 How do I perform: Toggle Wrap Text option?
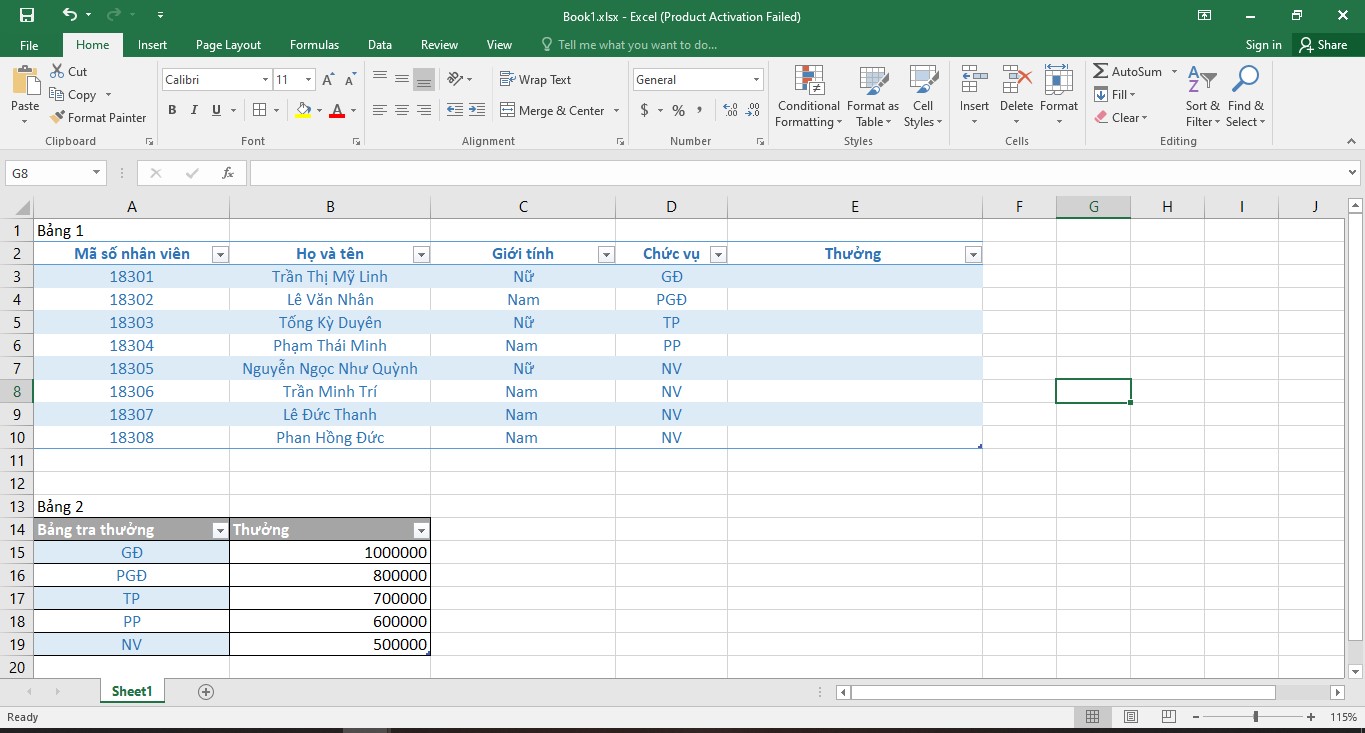click(x=535, y=80)
